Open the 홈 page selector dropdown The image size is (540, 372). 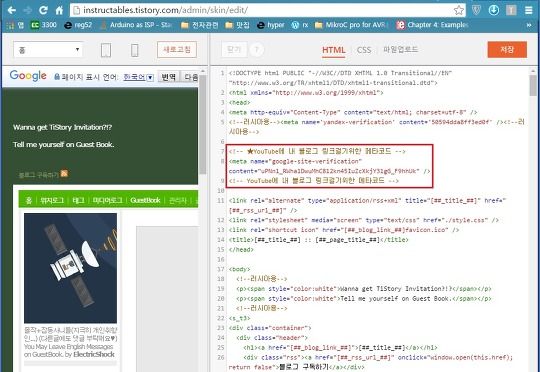(x=48, y=50)
